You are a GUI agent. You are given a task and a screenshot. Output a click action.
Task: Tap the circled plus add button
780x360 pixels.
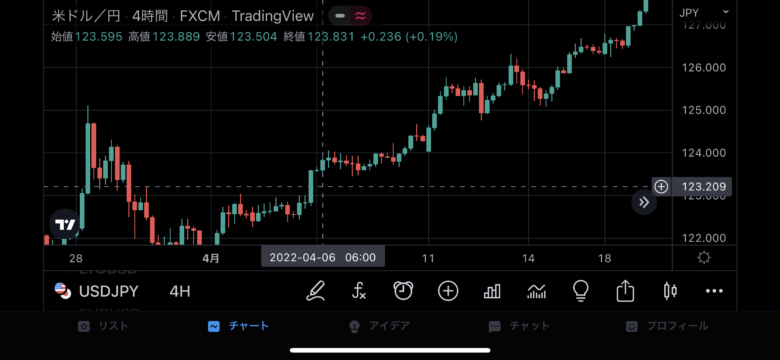pos(448,291)
